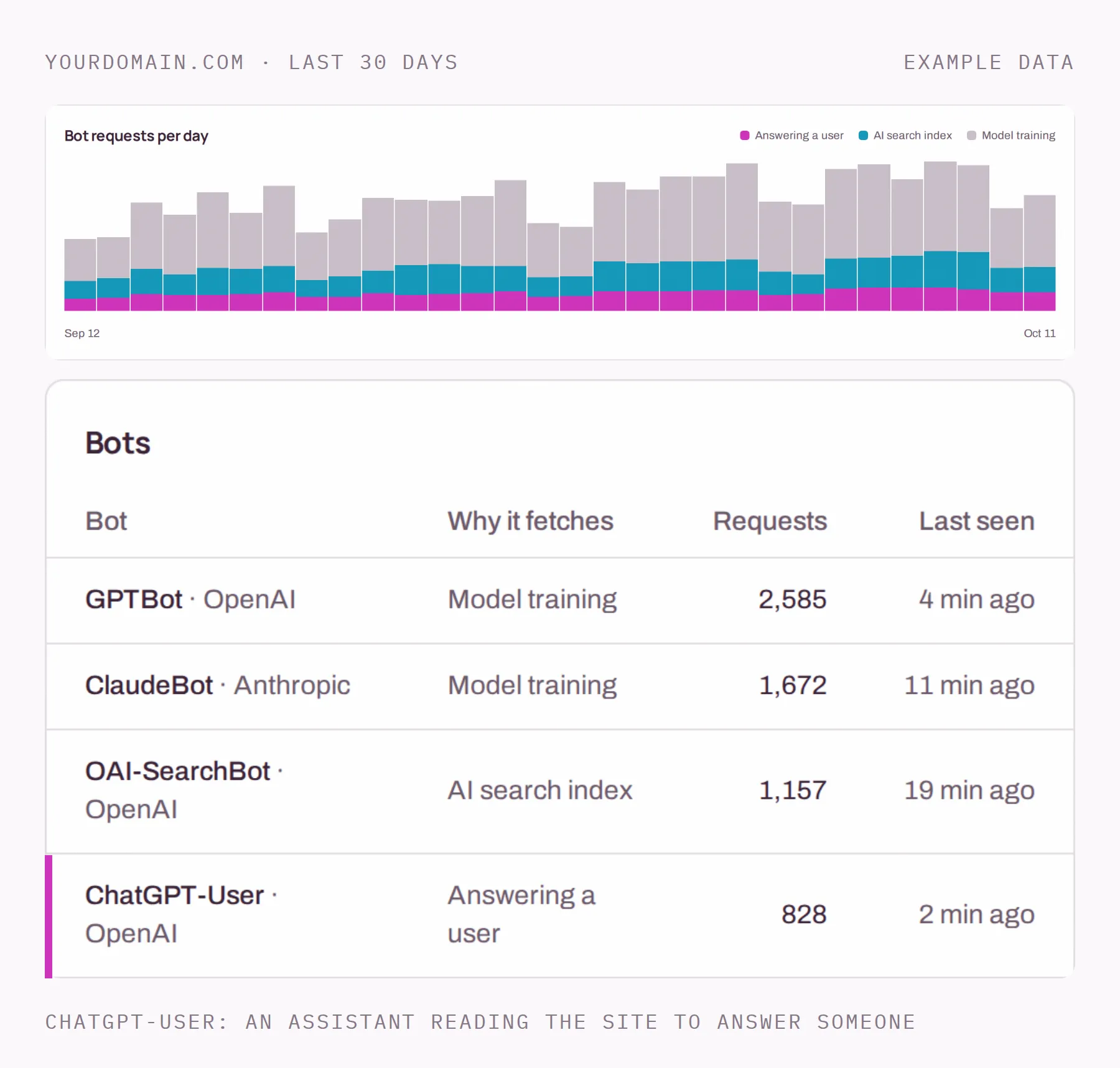
Task: Open the OAI-SearchBot · OpenAI row
Action: click(x=560, y=791)
